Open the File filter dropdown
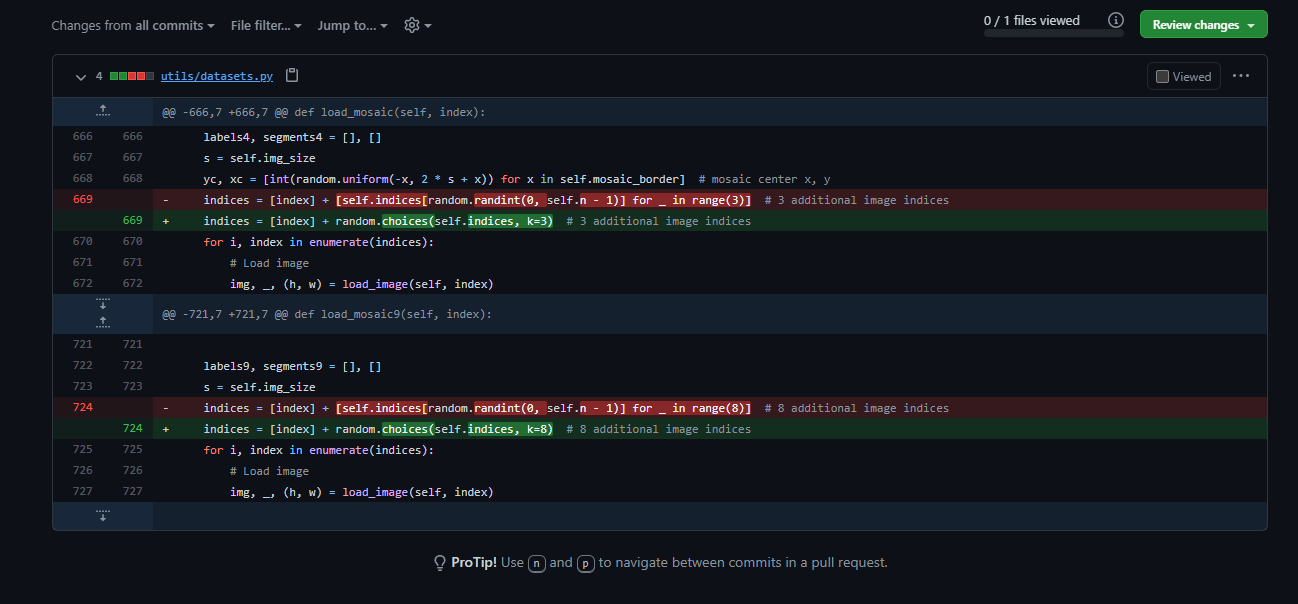This screenshot has height=604, width=1298. click(x=266, y=25)
